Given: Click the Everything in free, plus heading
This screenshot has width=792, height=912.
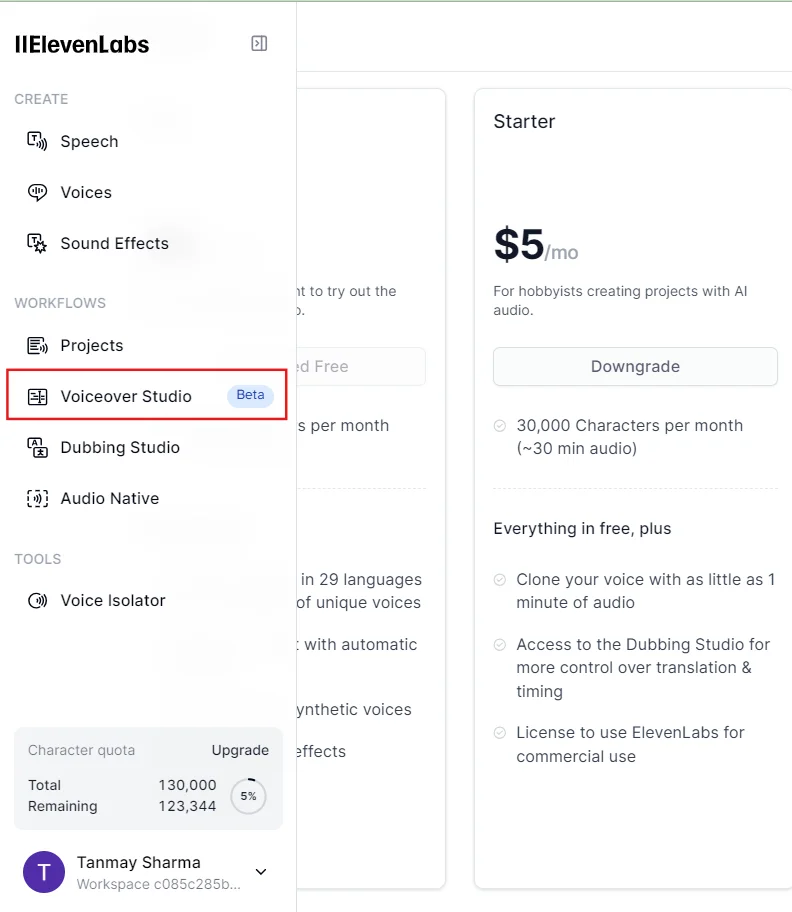Looking at the screenshot, I should [x=582, y=529].
